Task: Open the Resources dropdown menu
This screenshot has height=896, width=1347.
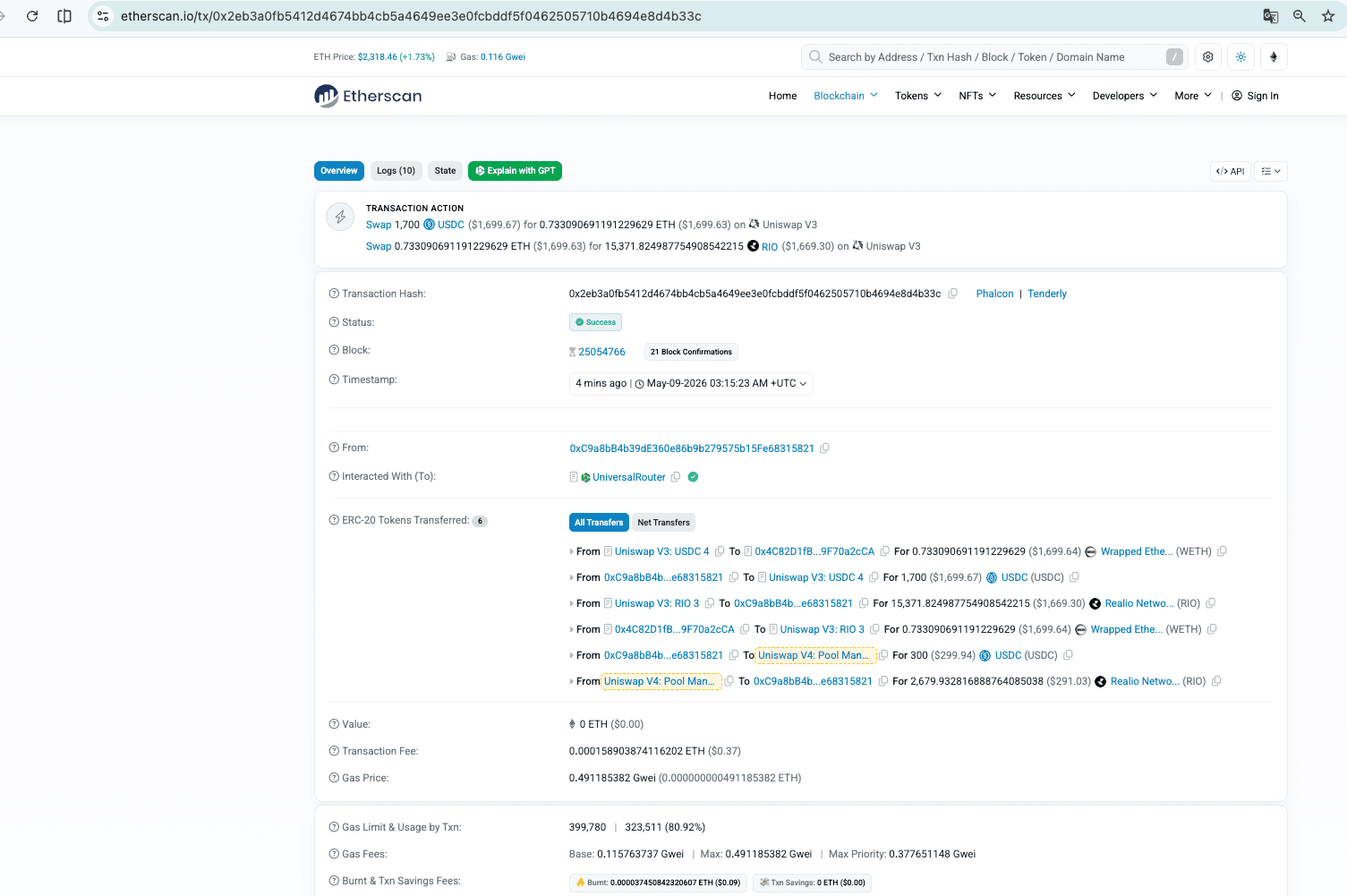Action: 1044,96
